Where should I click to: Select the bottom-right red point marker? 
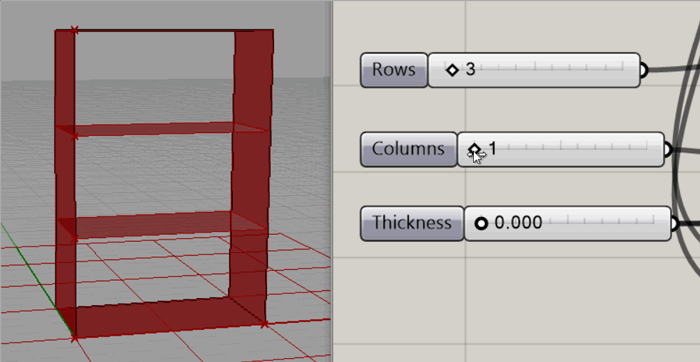click(264, 324)
